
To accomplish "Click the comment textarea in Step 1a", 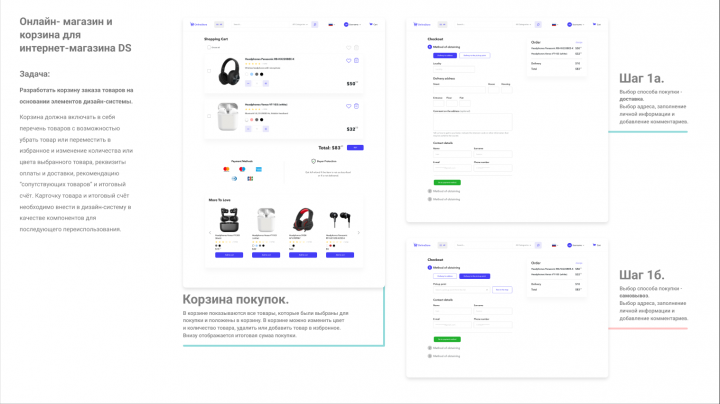I will tap(472, 122).
